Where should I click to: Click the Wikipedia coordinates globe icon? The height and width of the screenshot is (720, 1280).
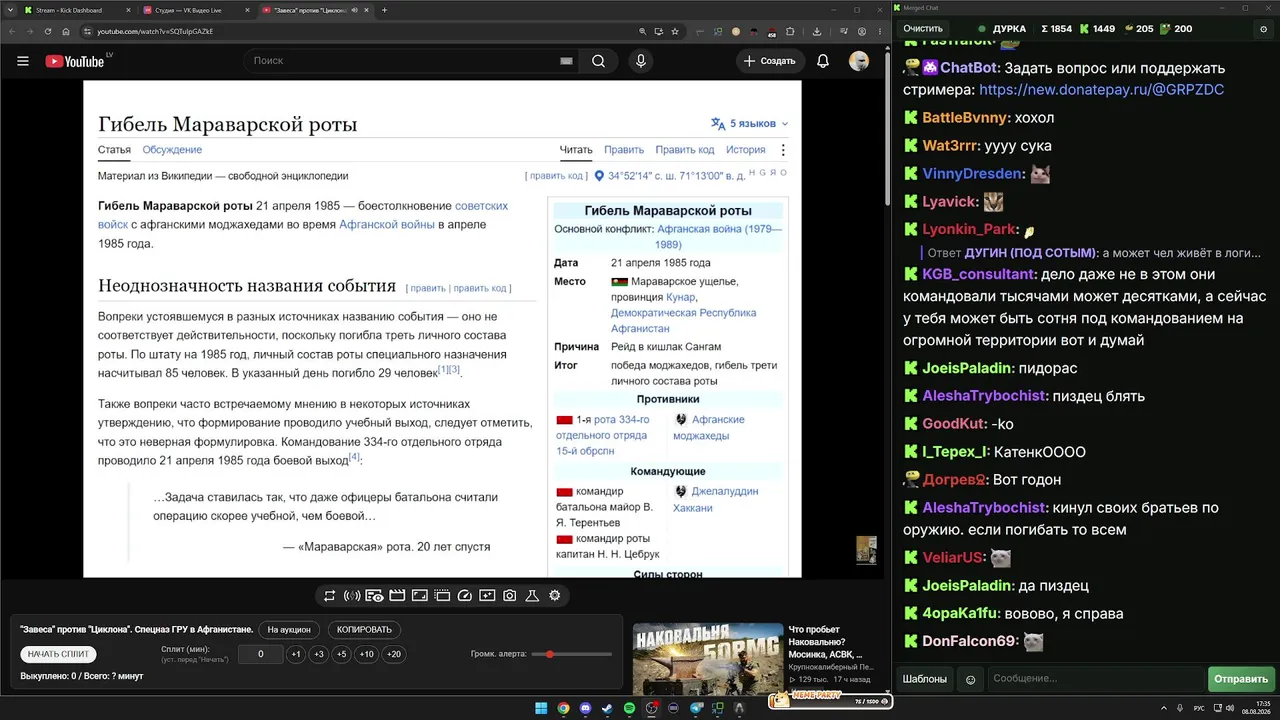click(600, 176)
